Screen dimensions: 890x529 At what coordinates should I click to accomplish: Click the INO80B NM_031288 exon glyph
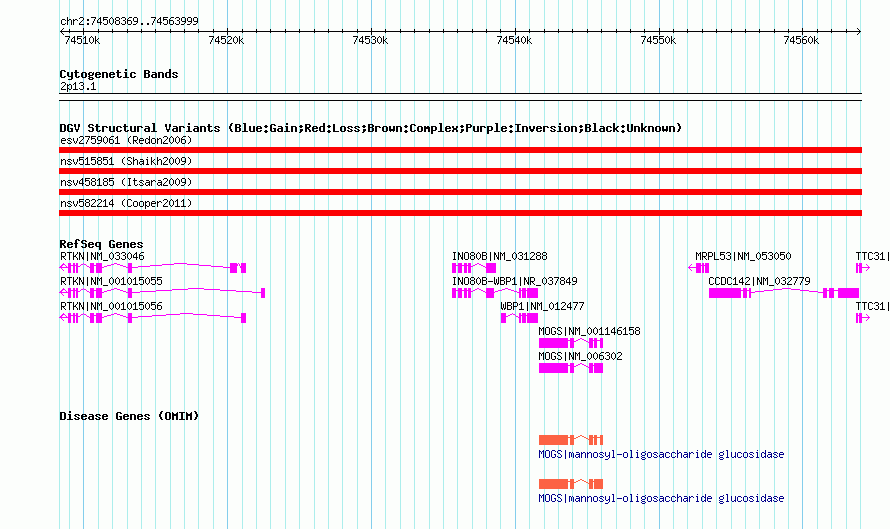point(474,268)
